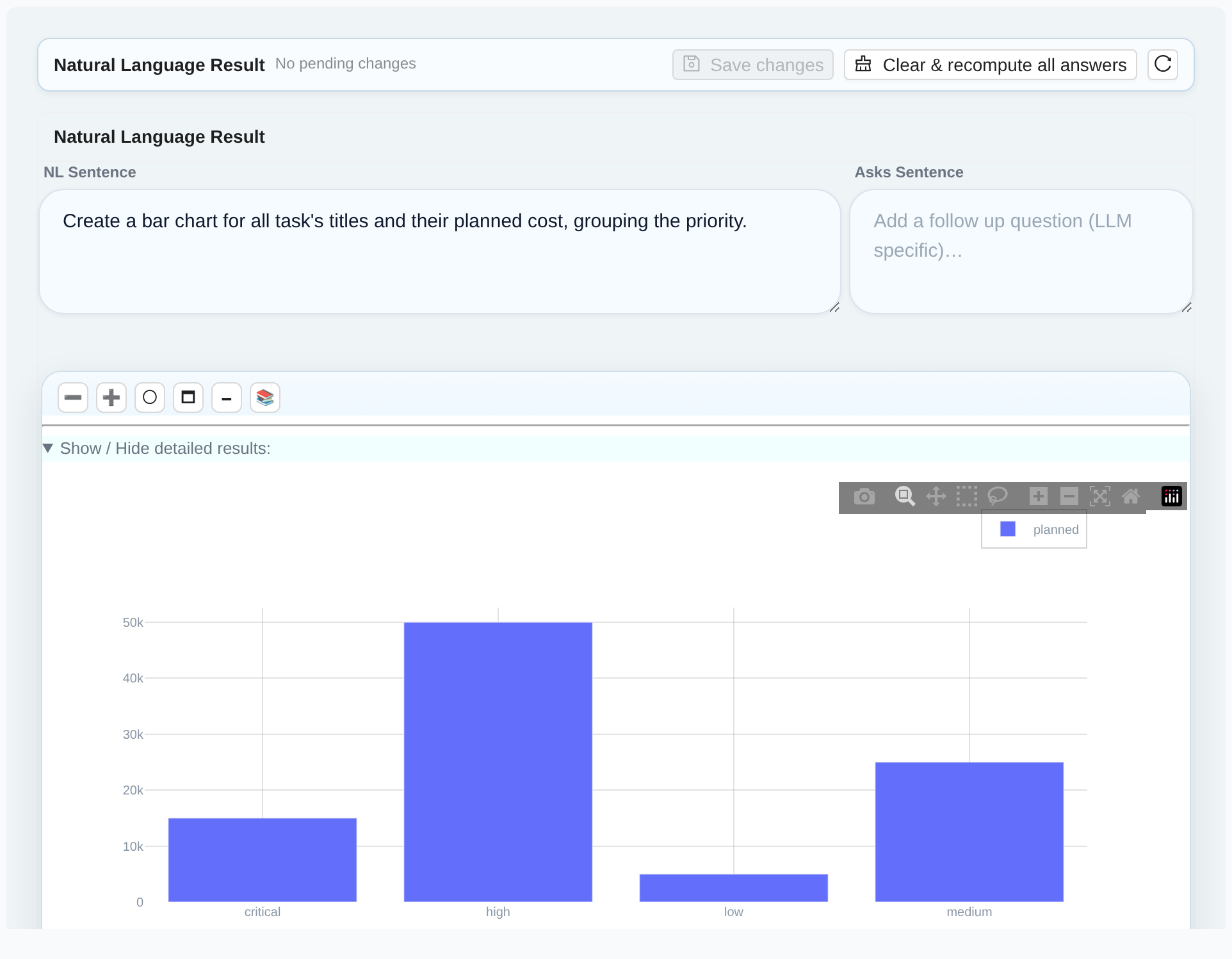Screen dimensions: 1232x959
Task: Zoom out with modebar minus icon
Action: tap(1069, 497)
